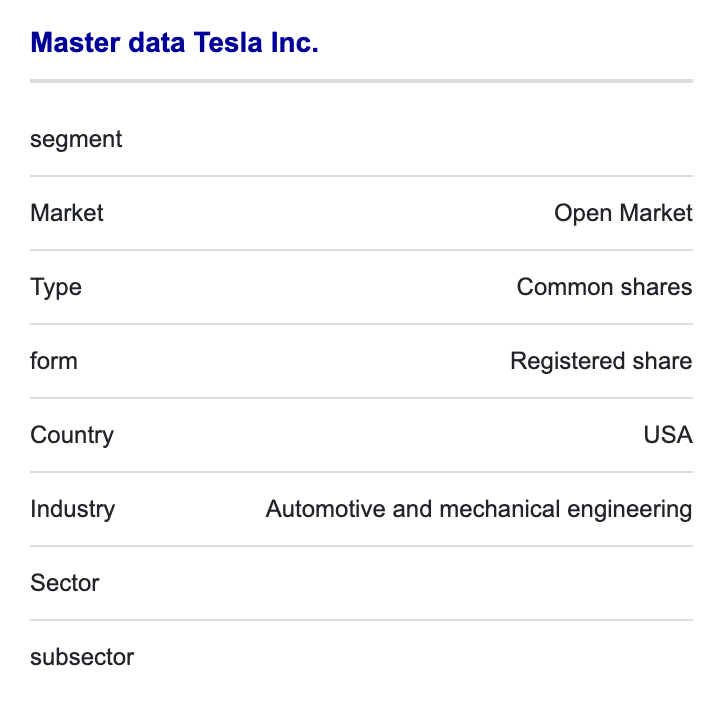720x726 pixels.
Task: Click the Sector row label
Action: 65,583
